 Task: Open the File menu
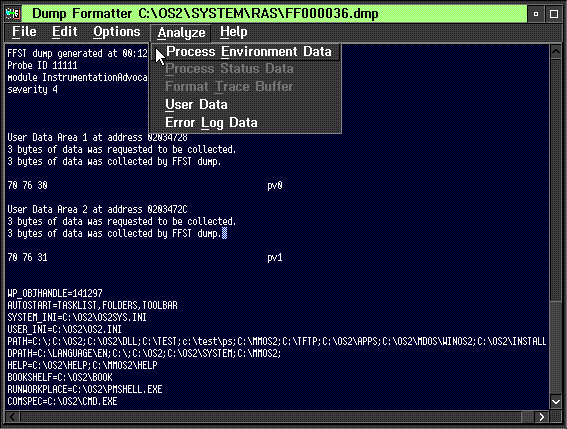[24, 32]
